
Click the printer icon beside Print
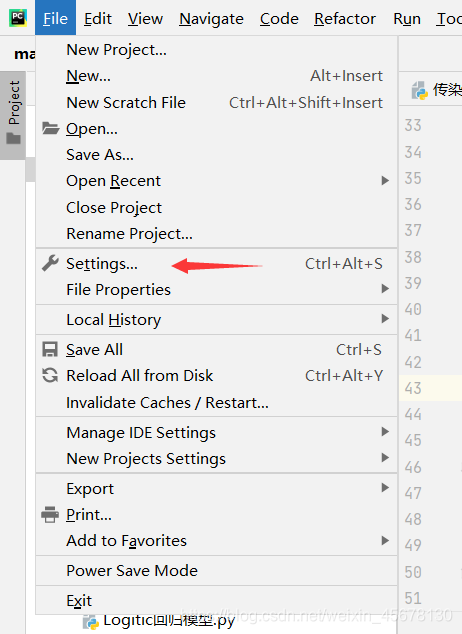point(50,514)
